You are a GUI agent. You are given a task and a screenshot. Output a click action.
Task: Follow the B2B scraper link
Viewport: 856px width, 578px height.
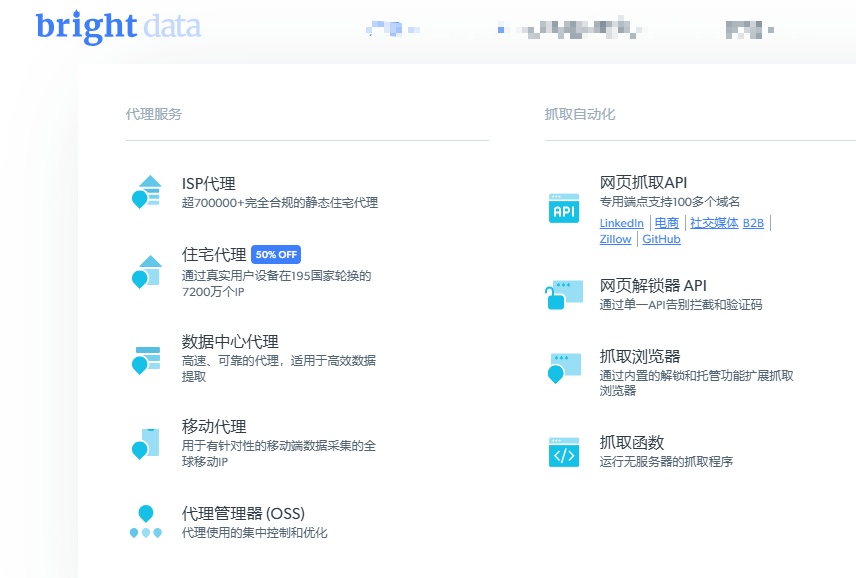point(753,223)
